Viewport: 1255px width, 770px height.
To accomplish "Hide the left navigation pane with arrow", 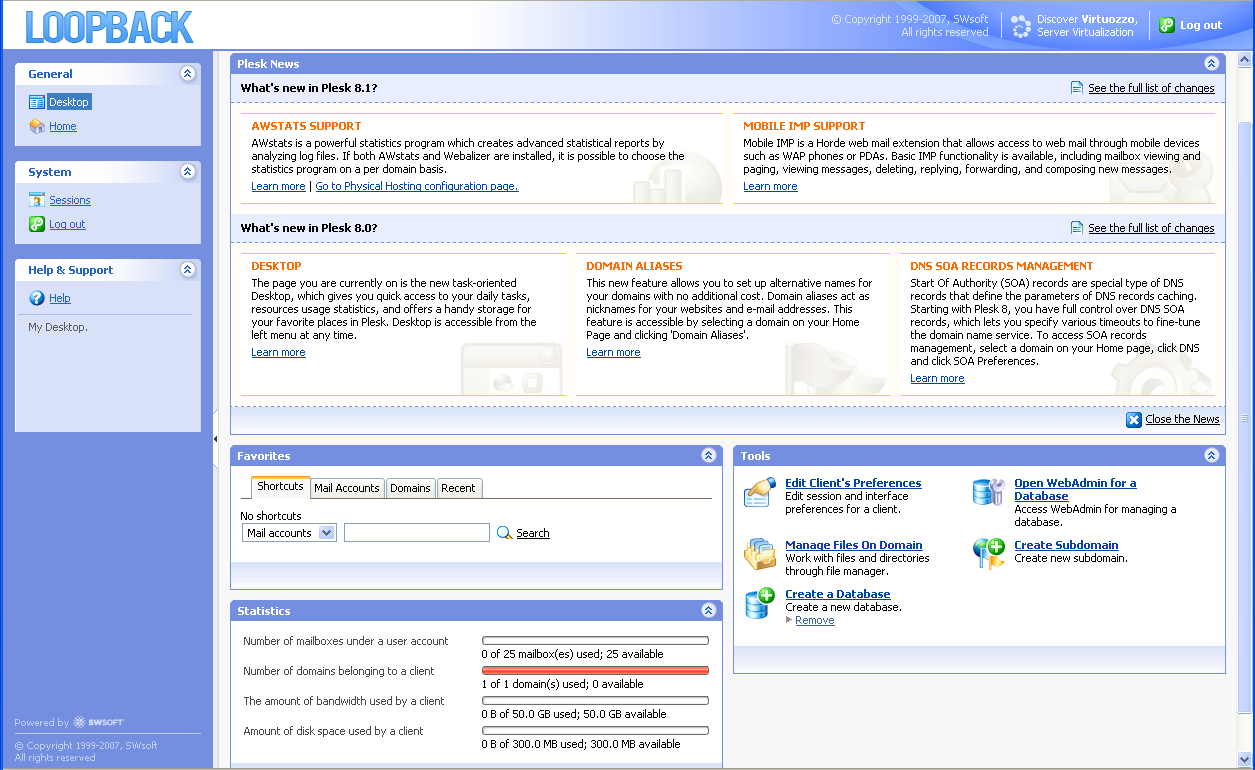I will click(x=216, y=439).
